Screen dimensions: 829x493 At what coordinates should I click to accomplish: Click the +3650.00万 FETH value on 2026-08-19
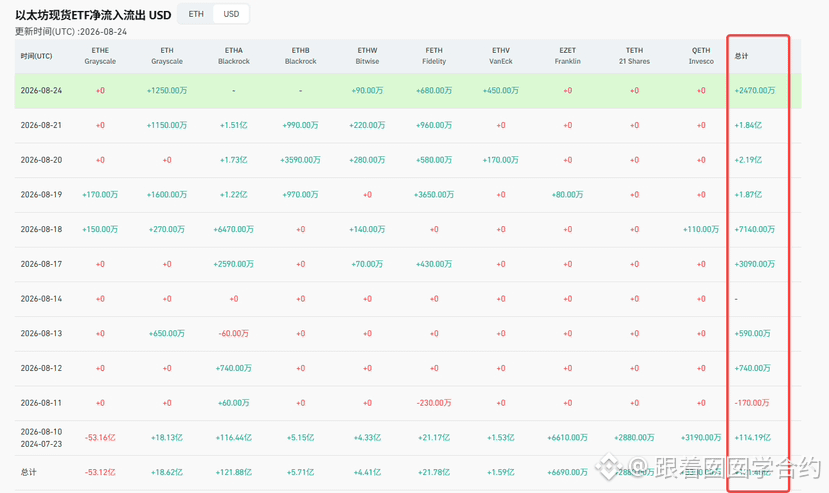click(434, 195)
